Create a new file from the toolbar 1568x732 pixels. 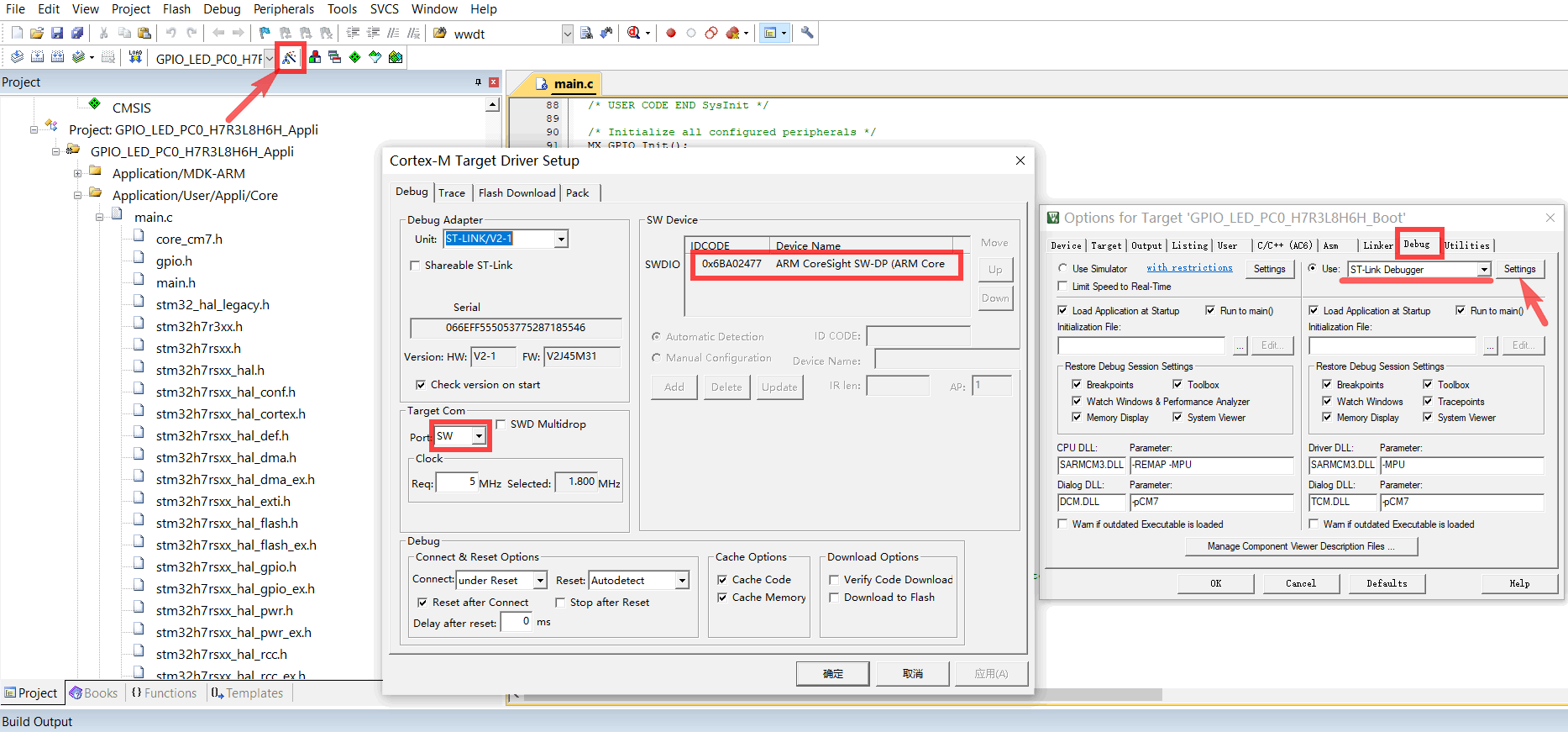pyautogui.click(x=17, y=33)
